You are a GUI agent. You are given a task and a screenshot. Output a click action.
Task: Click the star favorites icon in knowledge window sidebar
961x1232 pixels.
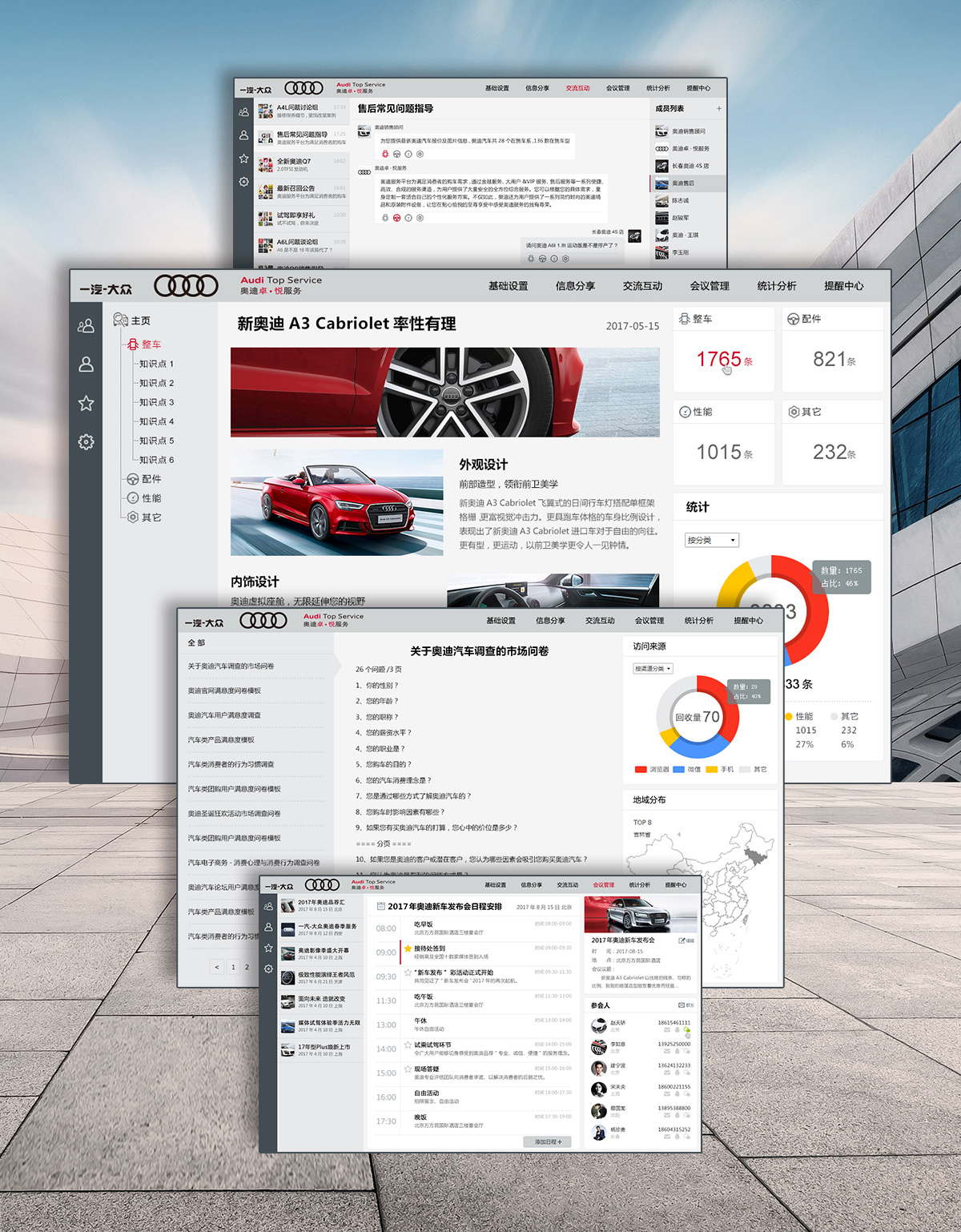pyautogui.click(x=86, y=404)
